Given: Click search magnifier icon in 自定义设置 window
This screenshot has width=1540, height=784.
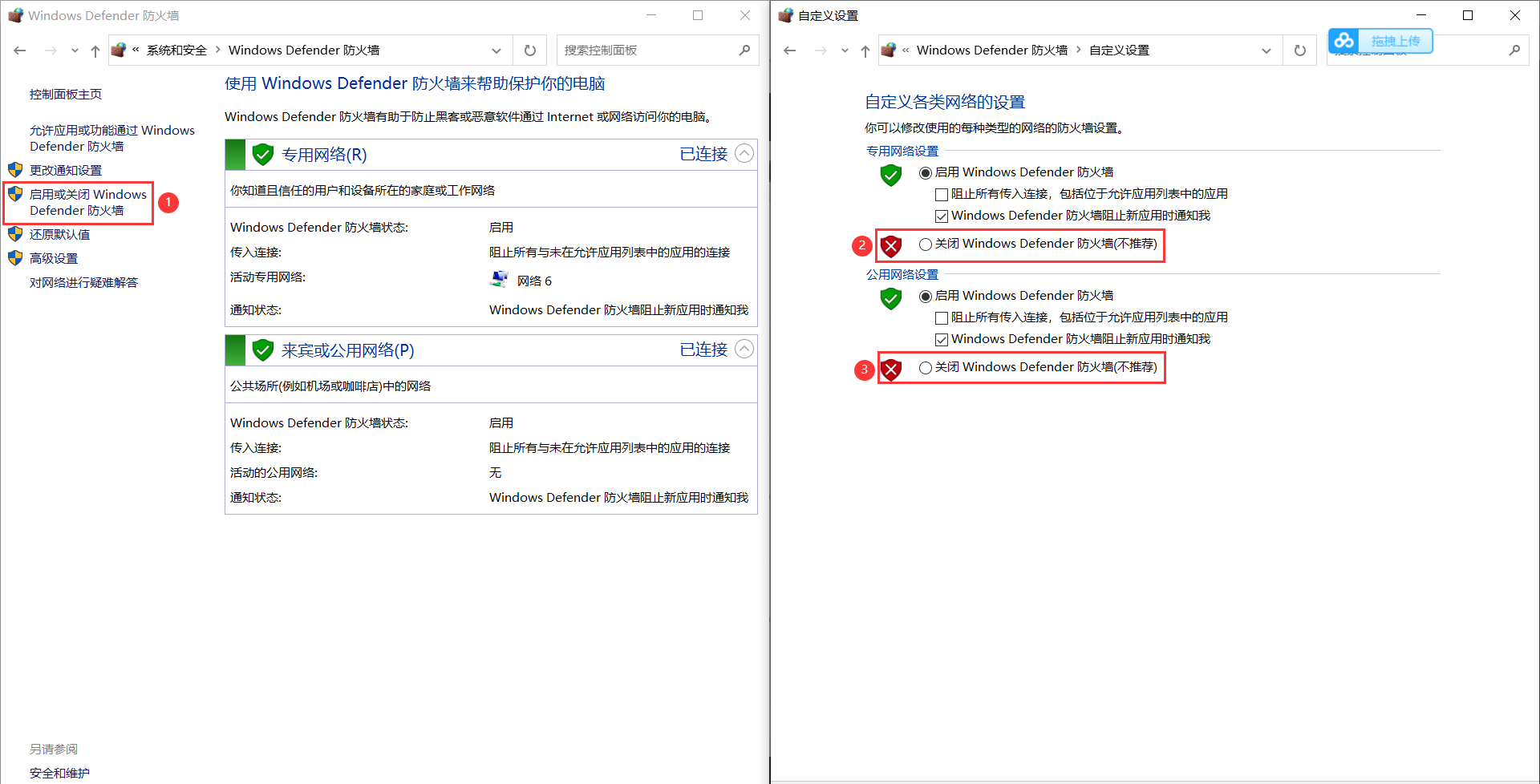Looking at the screenshot, I should [x=1514, y=51].
